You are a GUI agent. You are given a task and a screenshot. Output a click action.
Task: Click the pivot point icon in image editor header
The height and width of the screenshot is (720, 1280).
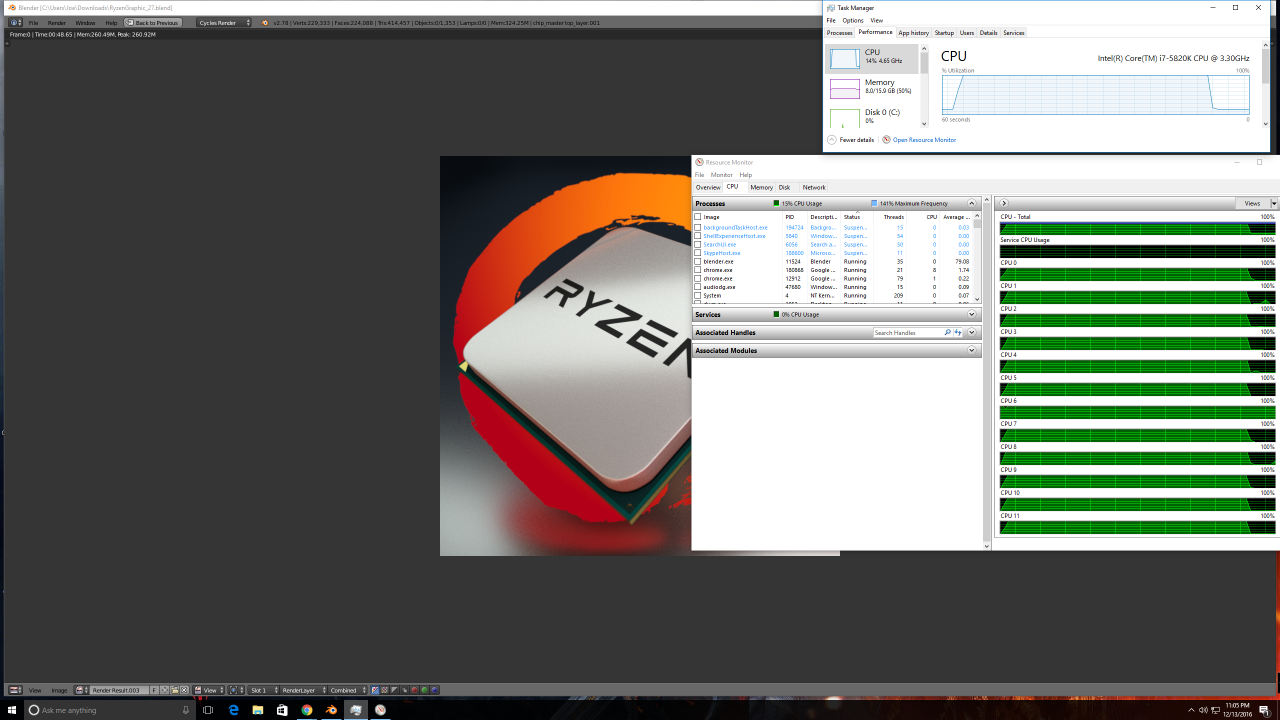pos(236,690)
